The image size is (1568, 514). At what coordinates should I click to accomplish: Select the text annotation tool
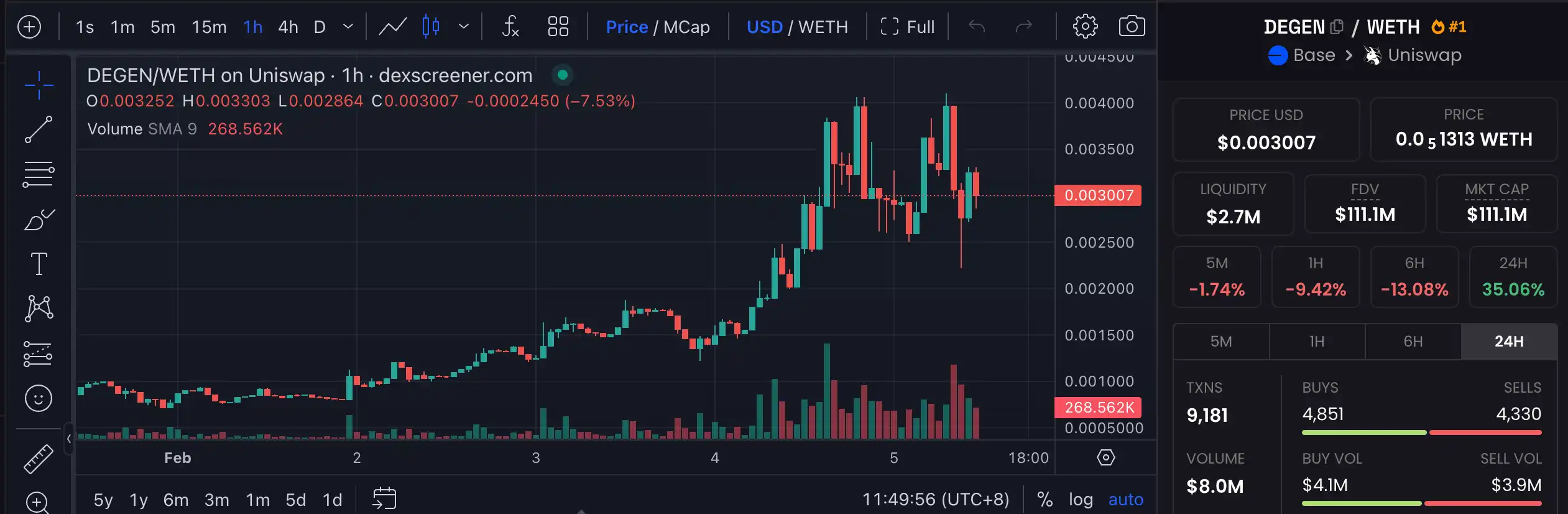(x=39, y=264)
